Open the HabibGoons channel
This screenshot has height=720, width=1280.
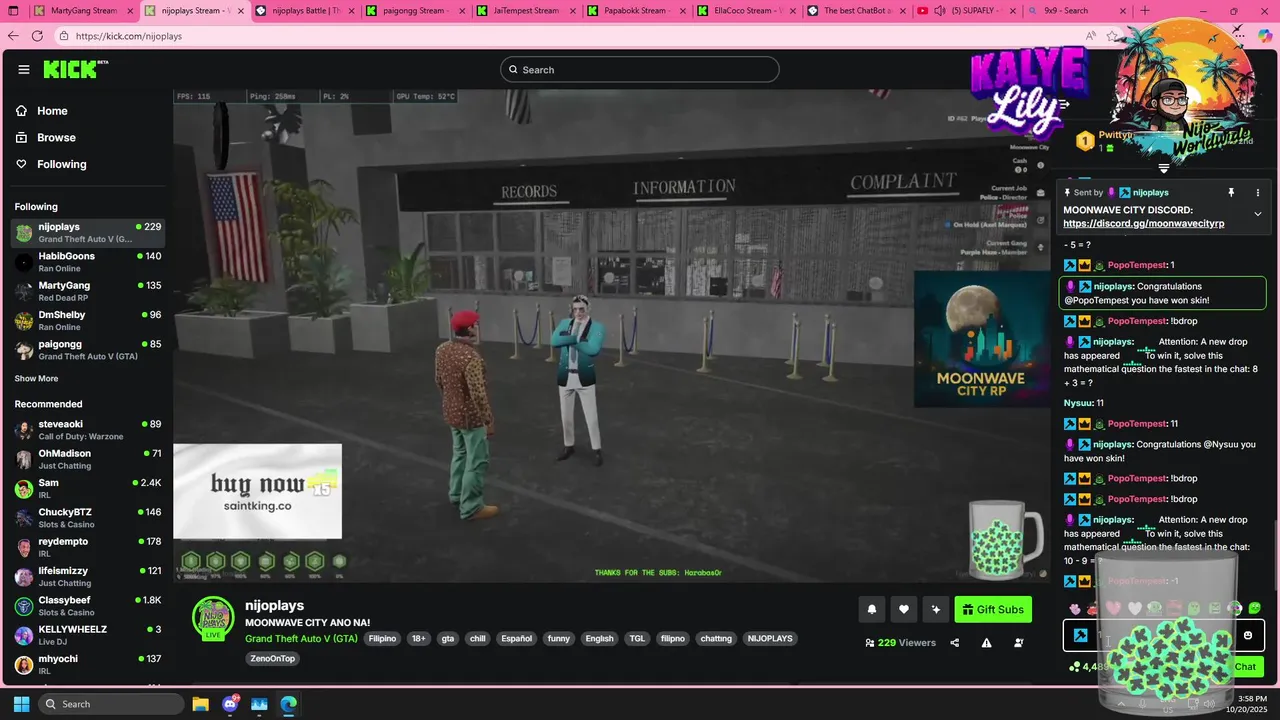[88, 262]
